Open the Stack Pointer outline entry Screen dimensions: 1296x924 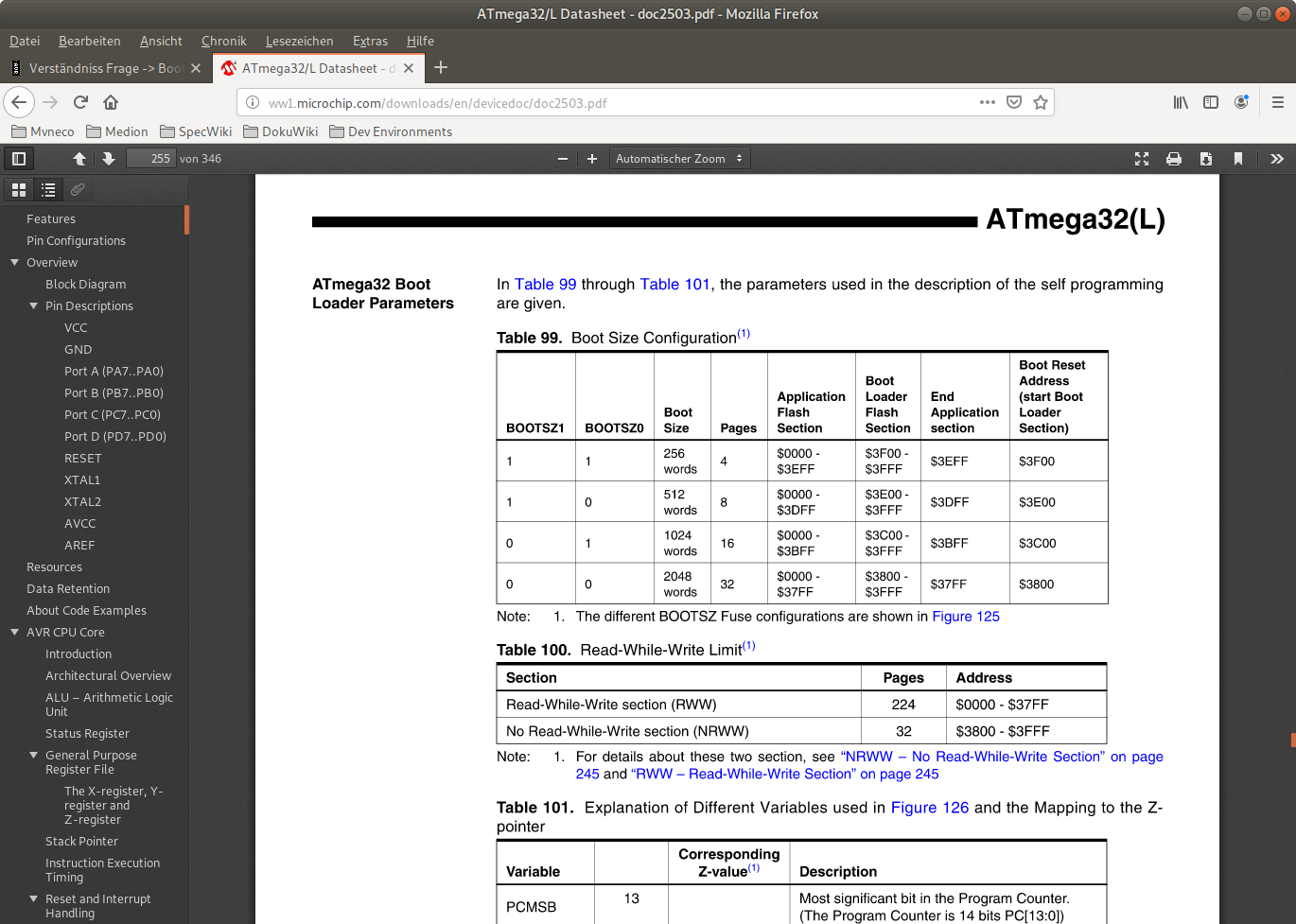[81, 841]
